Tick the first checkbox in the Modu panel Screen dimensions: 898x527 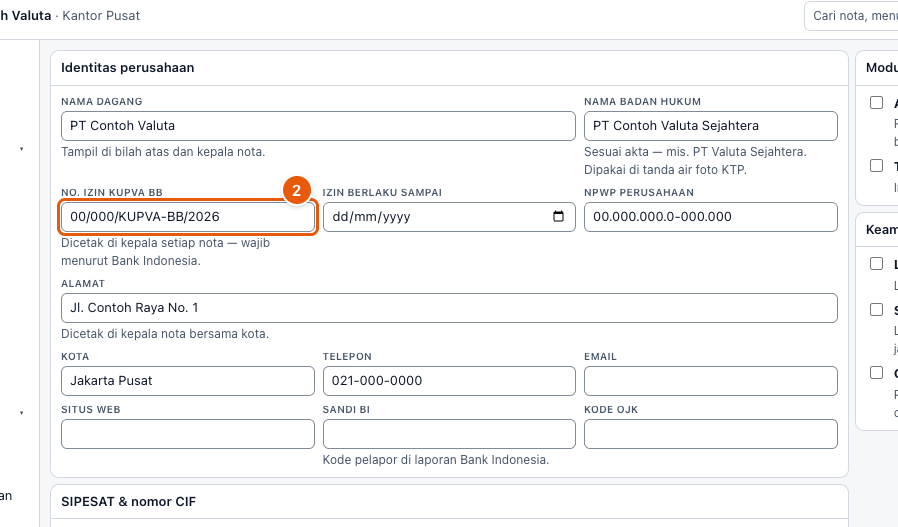pos(876,103)
